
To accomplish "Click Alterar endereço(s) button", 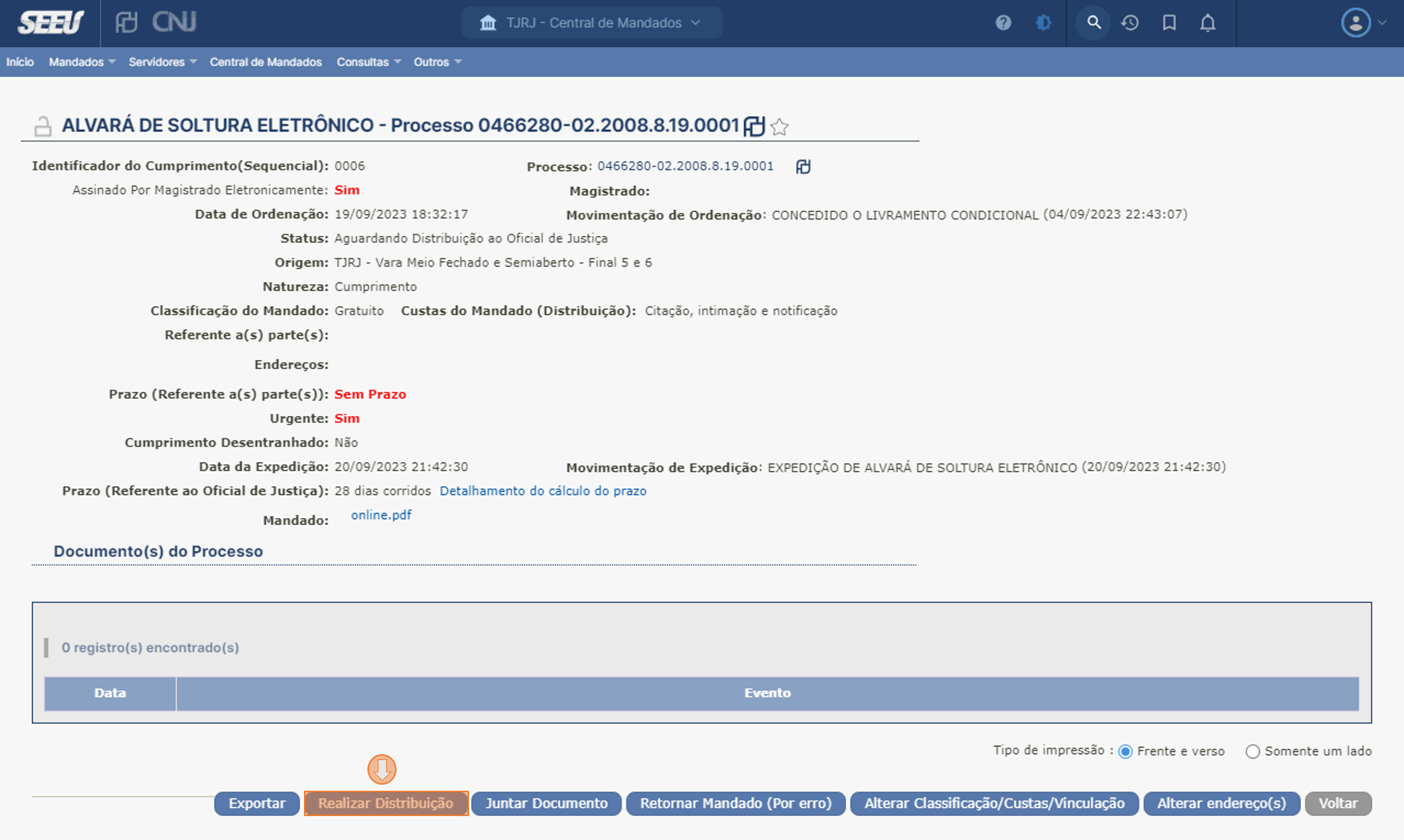I will pyautogui.click(x=1222, y=803).
